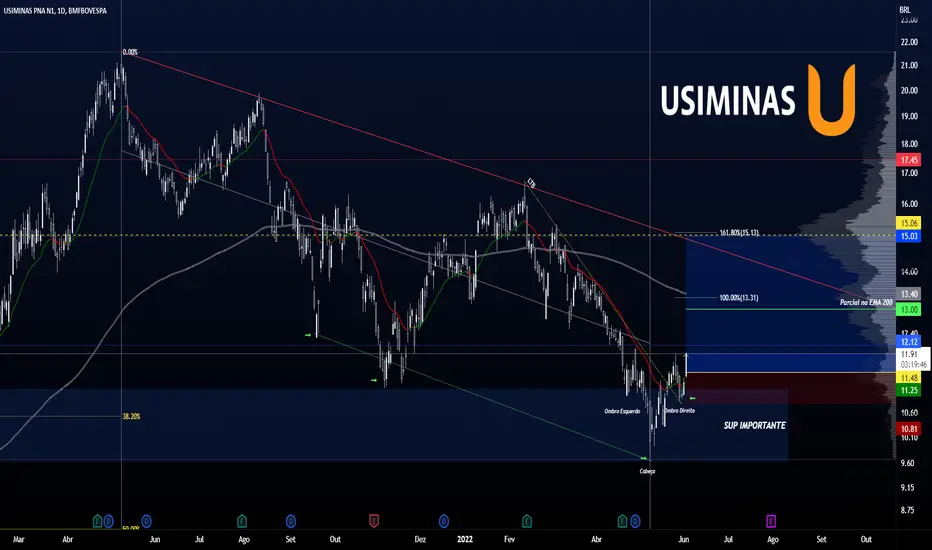This screenshot has height=550, width=932.
Task: Open the BRL currency selector on the price axis
Action: tap(905, 10)
